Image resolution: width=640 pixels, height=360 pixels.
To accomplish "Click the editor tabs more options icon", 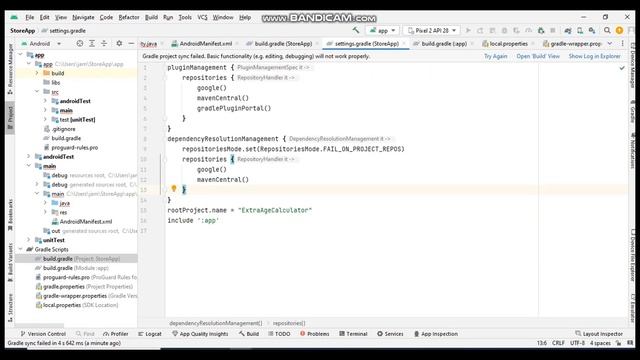I will [x=622, y=43].
